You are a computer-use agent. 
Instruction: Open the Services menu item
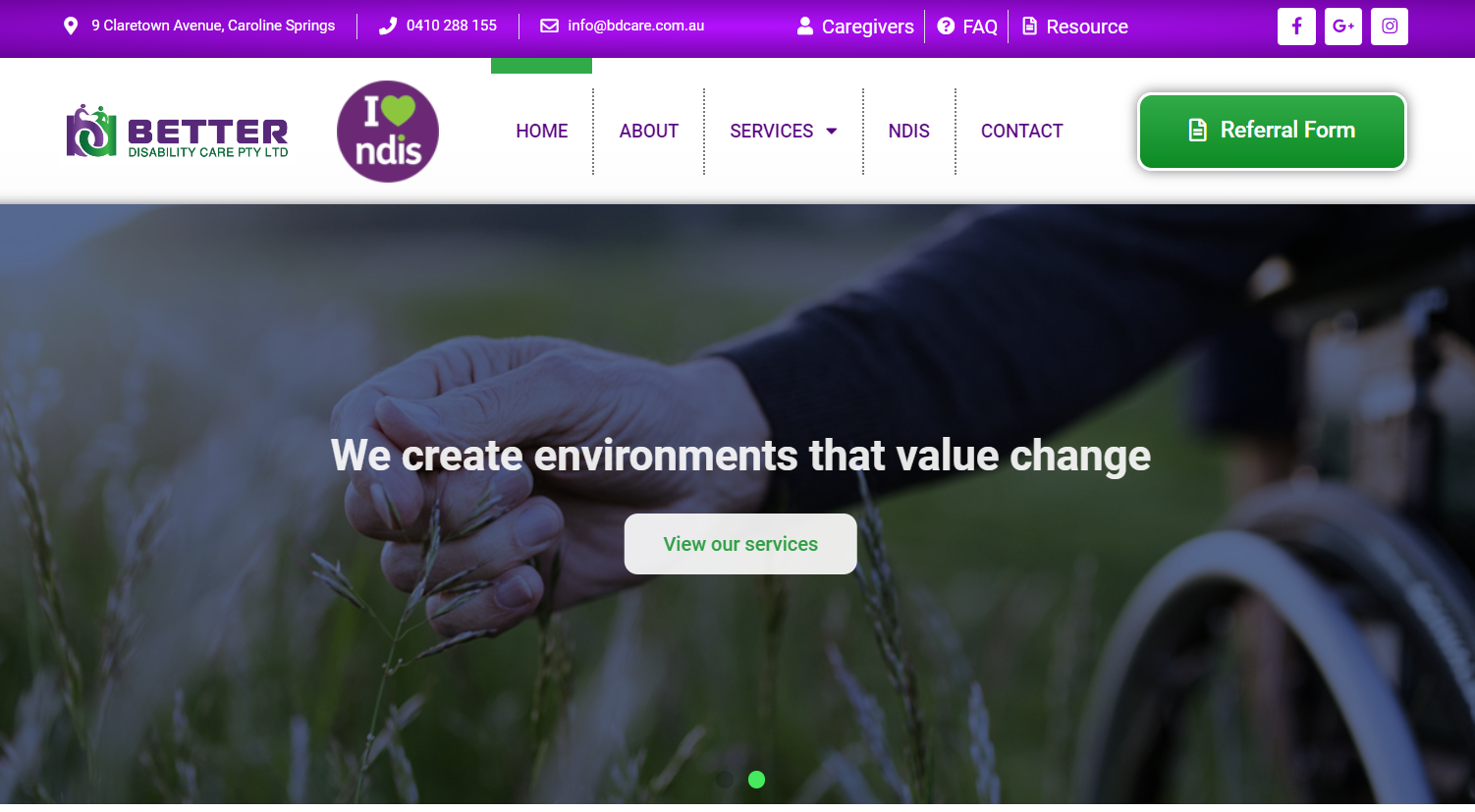[772, 132]
